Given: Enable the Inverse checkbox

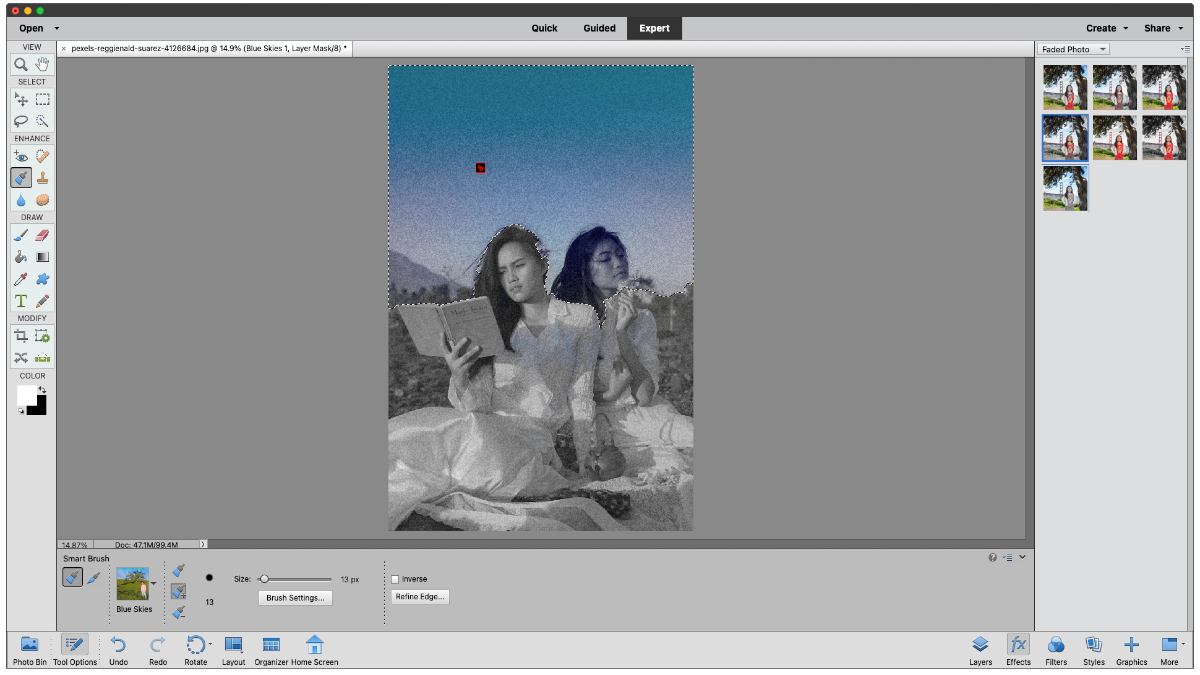Looking at the screenshot, I should (395, 579).
